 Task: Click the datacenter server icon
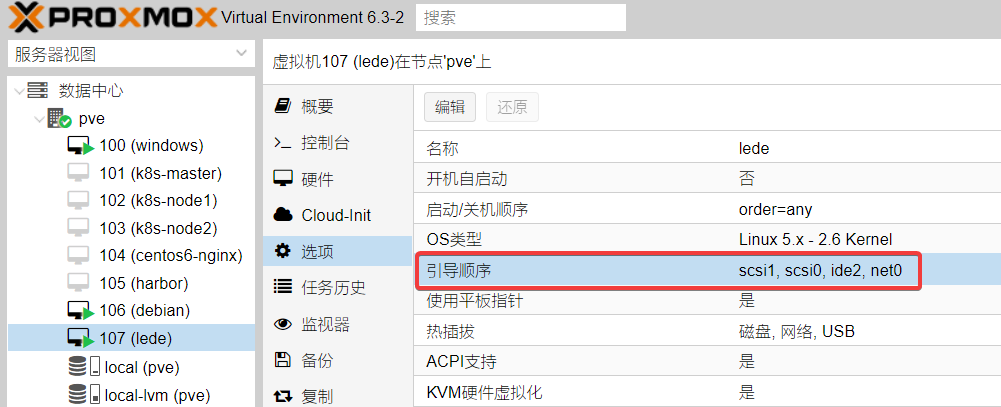tap(38, 91)
